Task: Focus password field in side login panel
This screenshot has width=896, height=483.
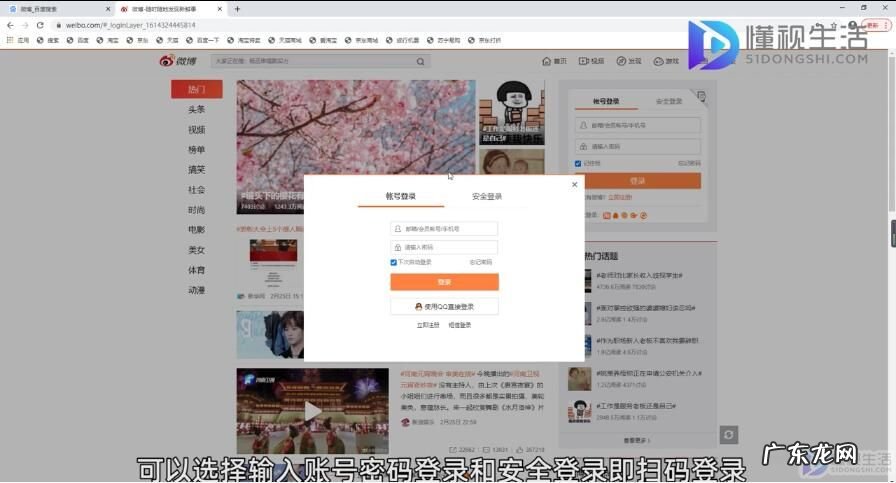Action: tap(638, 146)
